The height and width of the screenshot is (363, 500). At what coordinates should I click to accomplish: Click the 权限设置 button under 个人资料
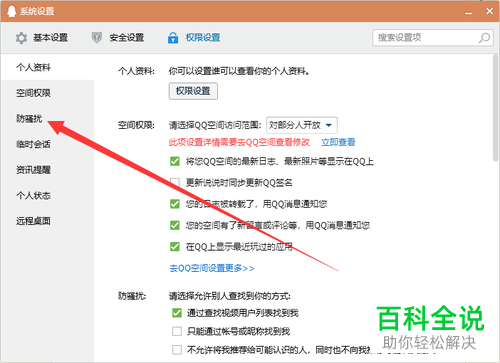[193, 91]
